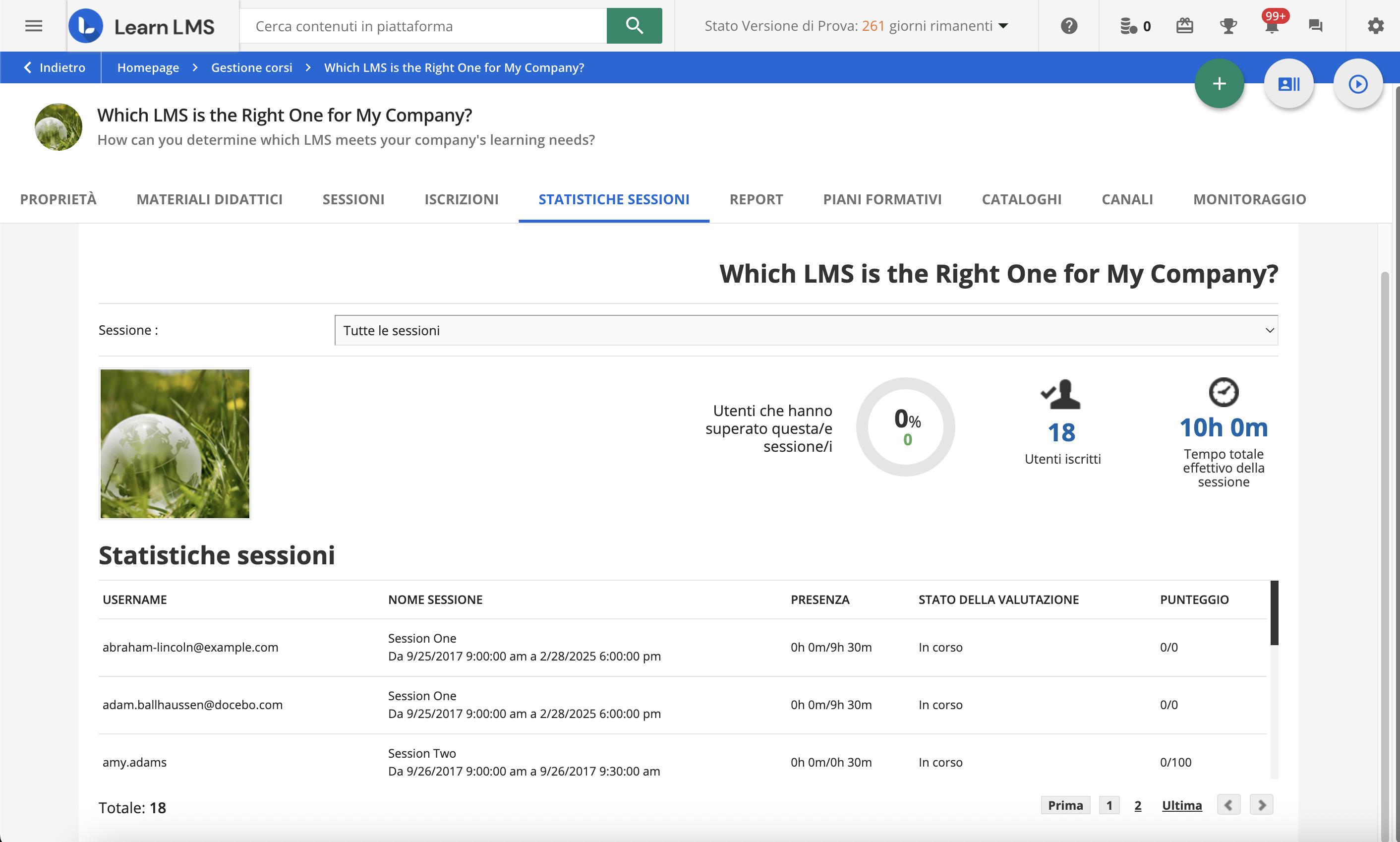Go to page 1 in pagination
Screen dimensions: 1400x842
click(1109, 805)
